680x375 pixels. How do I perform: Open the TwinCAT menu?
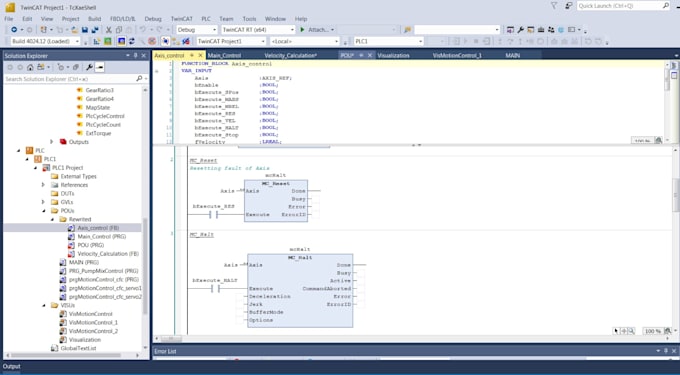tap(181, 19)
